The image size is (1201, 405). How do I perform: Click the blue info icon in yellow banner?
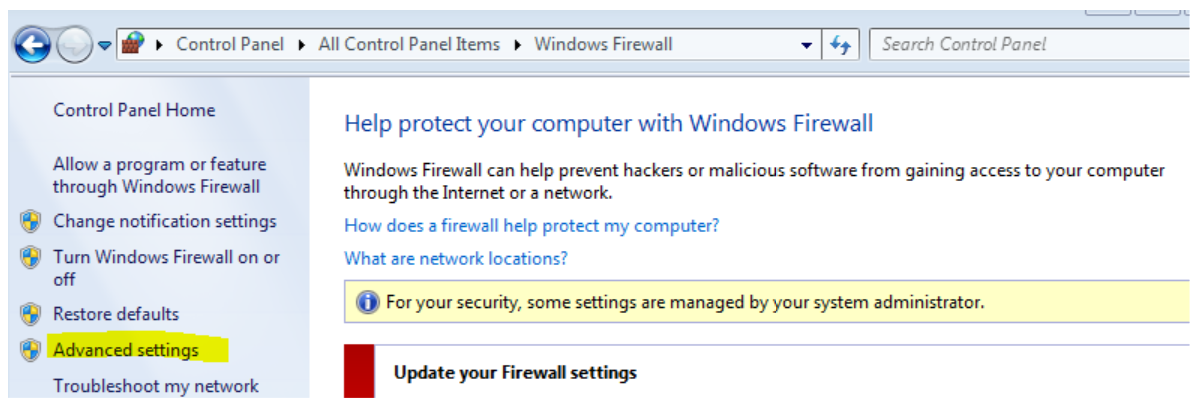click(x=368, y=301)
